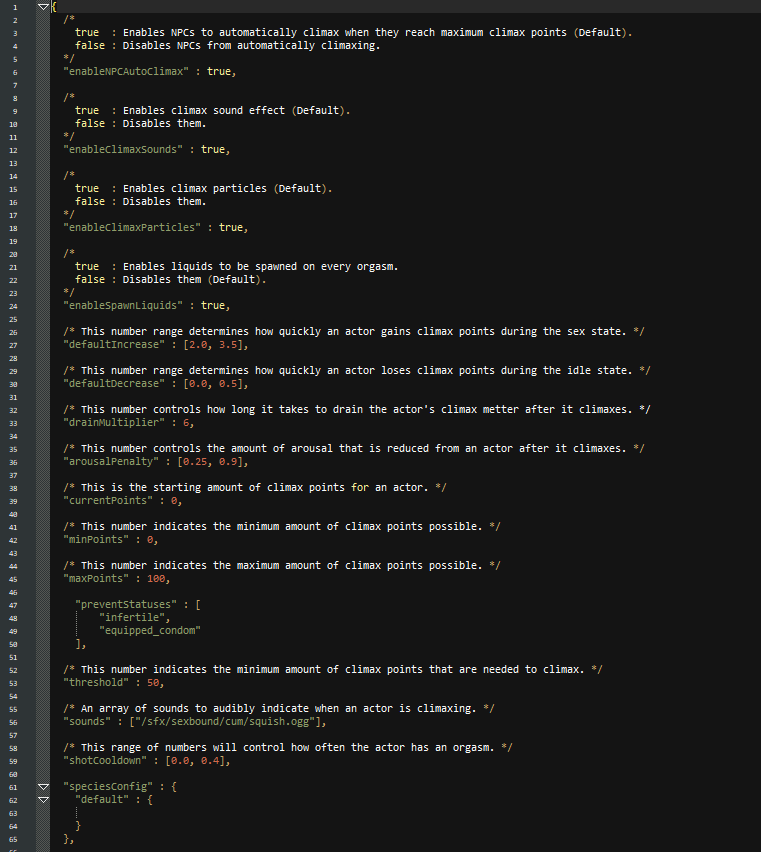Click the "preventStatuses" key
Screen dimensions: 761x852
[x=126, y=605]
